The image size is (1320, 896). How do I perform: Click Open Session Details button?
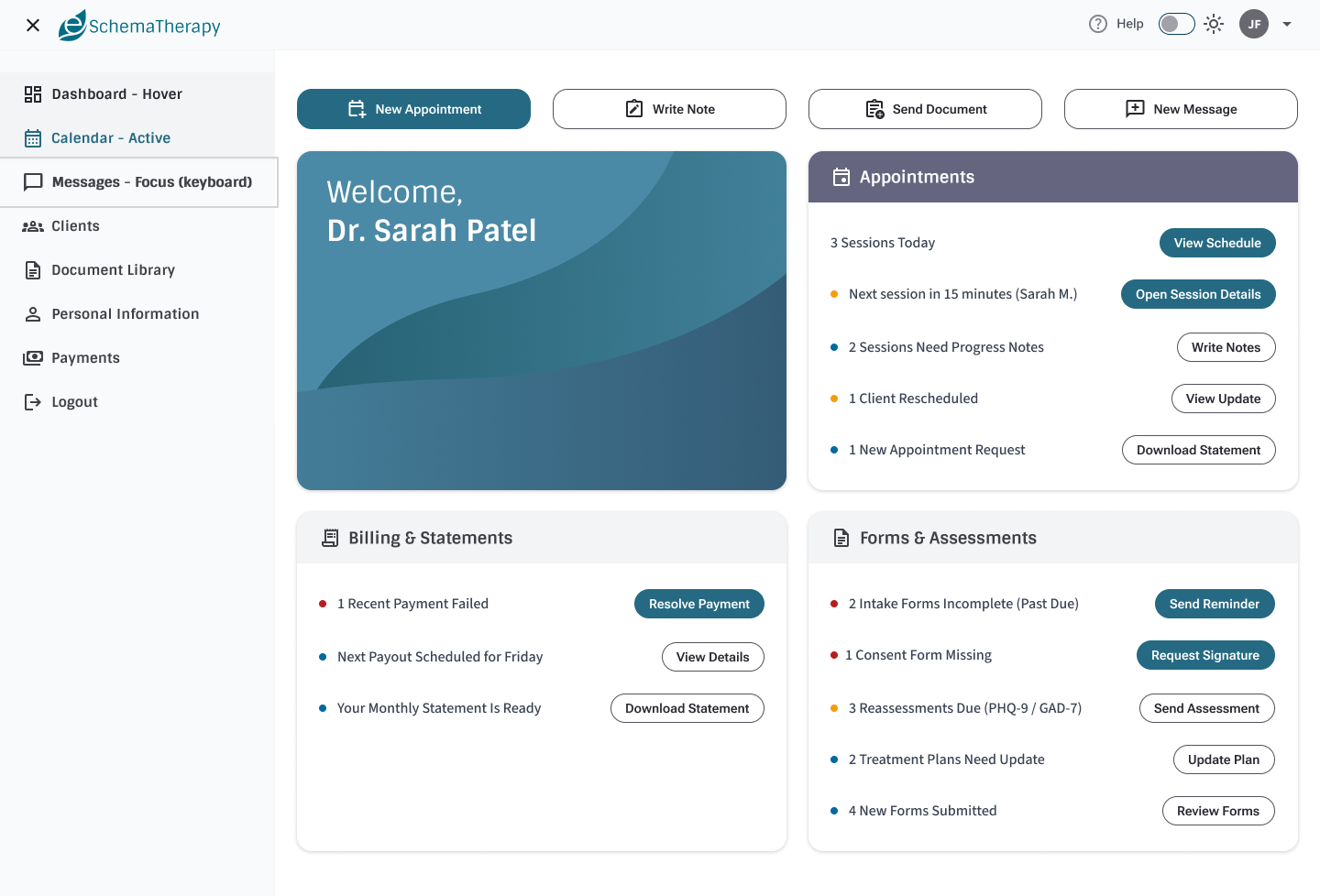click(1198, 294)
